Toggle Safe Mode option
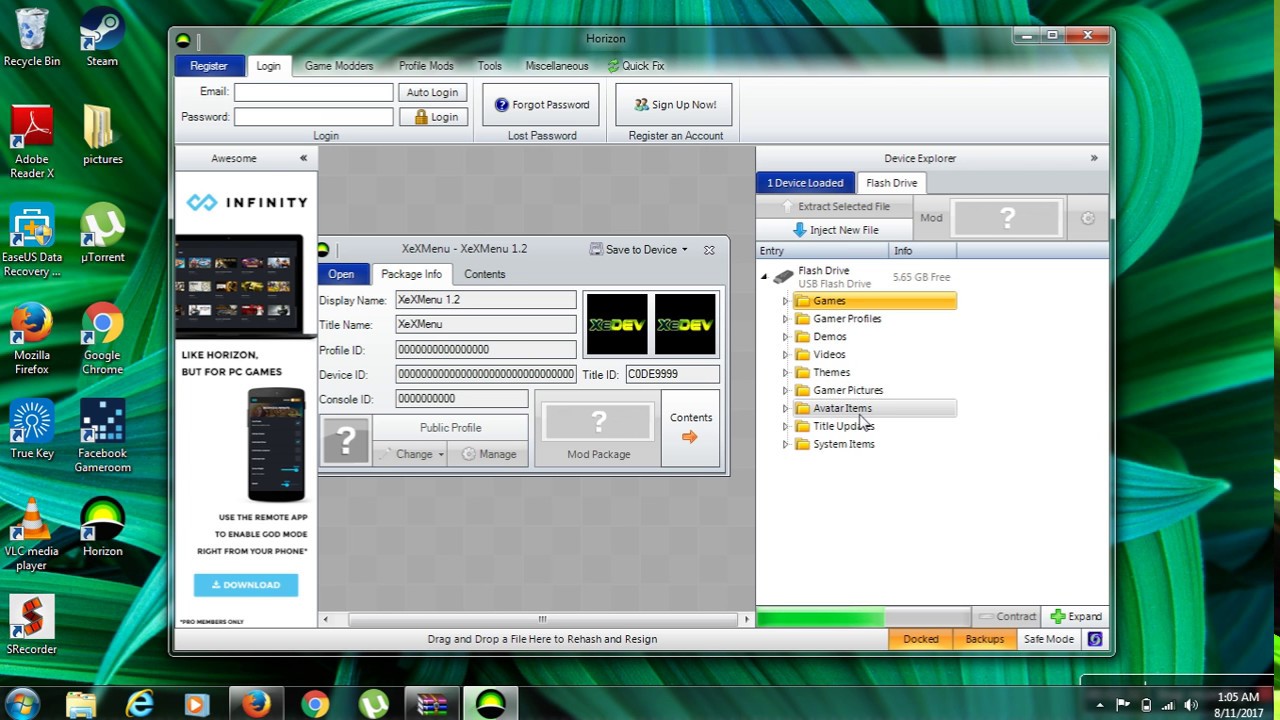 1049,639
